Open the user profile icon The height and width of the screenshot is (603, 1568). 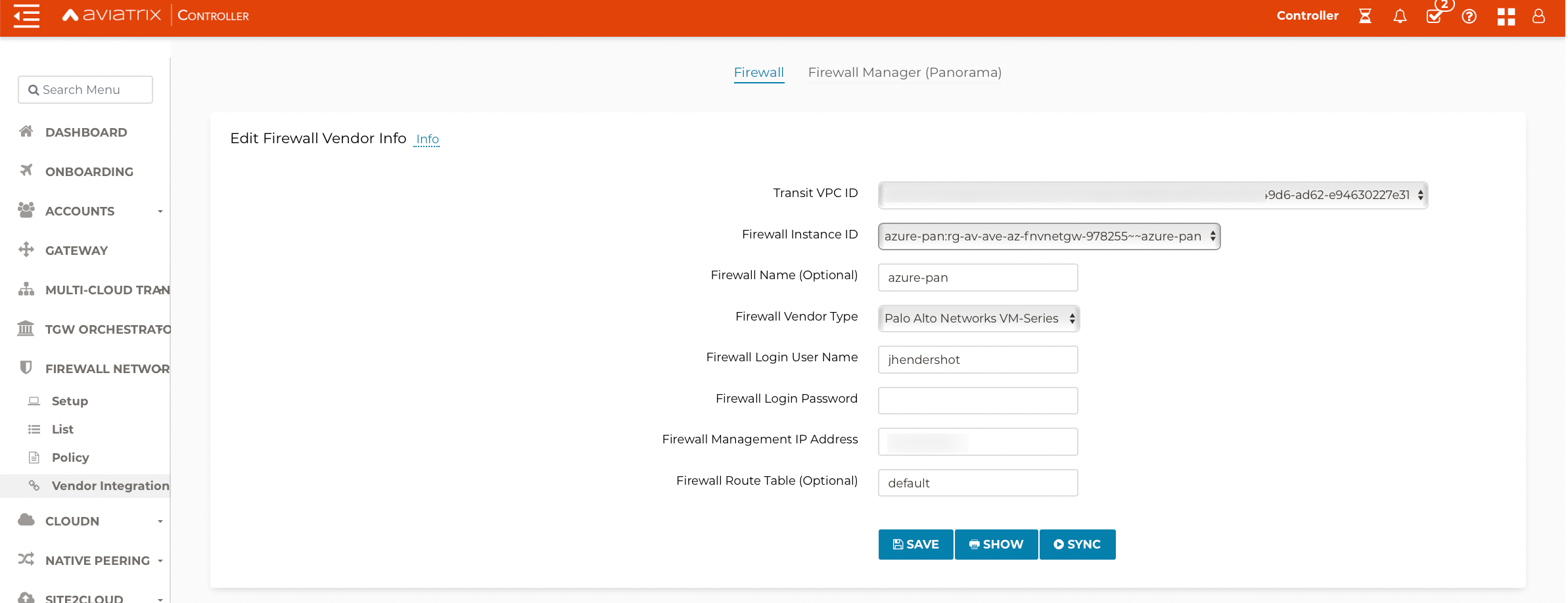coord(1538,16)
